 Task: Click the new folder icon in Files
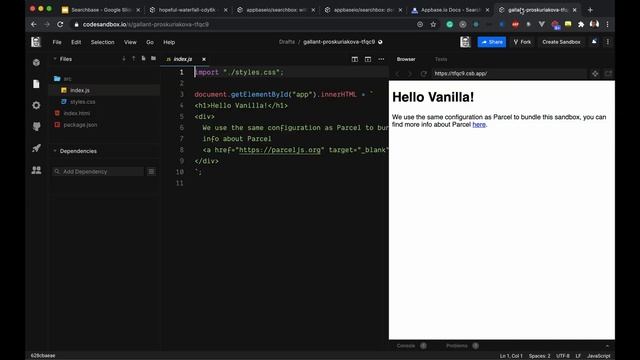point(153,59)
